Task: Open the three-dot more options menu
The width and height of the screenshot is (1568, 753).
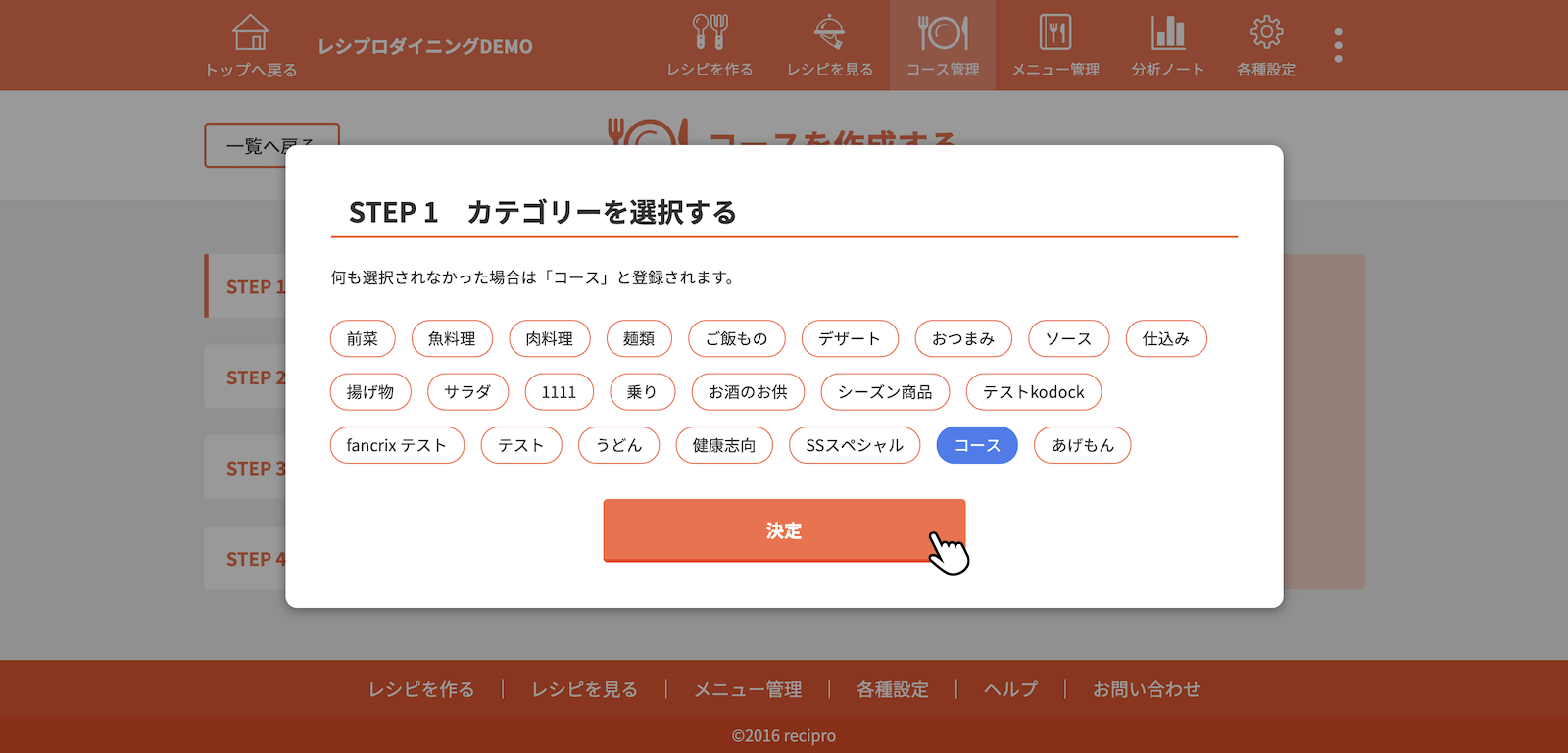Action: tap(1338, 45)
